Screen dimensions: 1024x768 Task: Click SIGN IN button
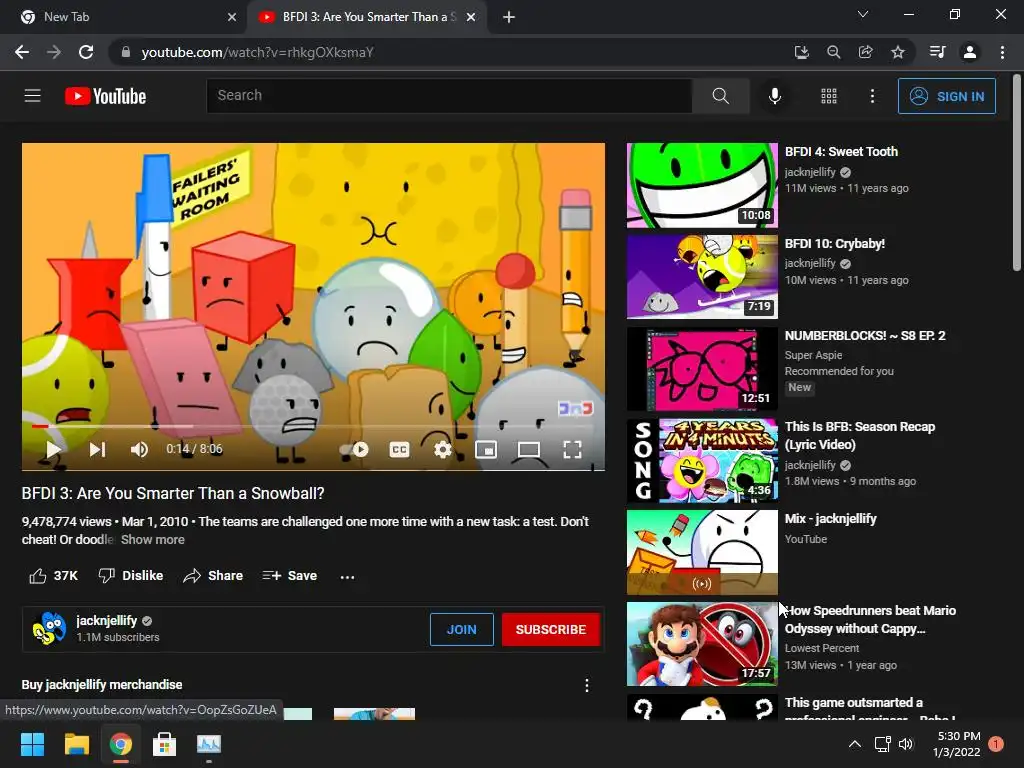(x=946, y=96)
